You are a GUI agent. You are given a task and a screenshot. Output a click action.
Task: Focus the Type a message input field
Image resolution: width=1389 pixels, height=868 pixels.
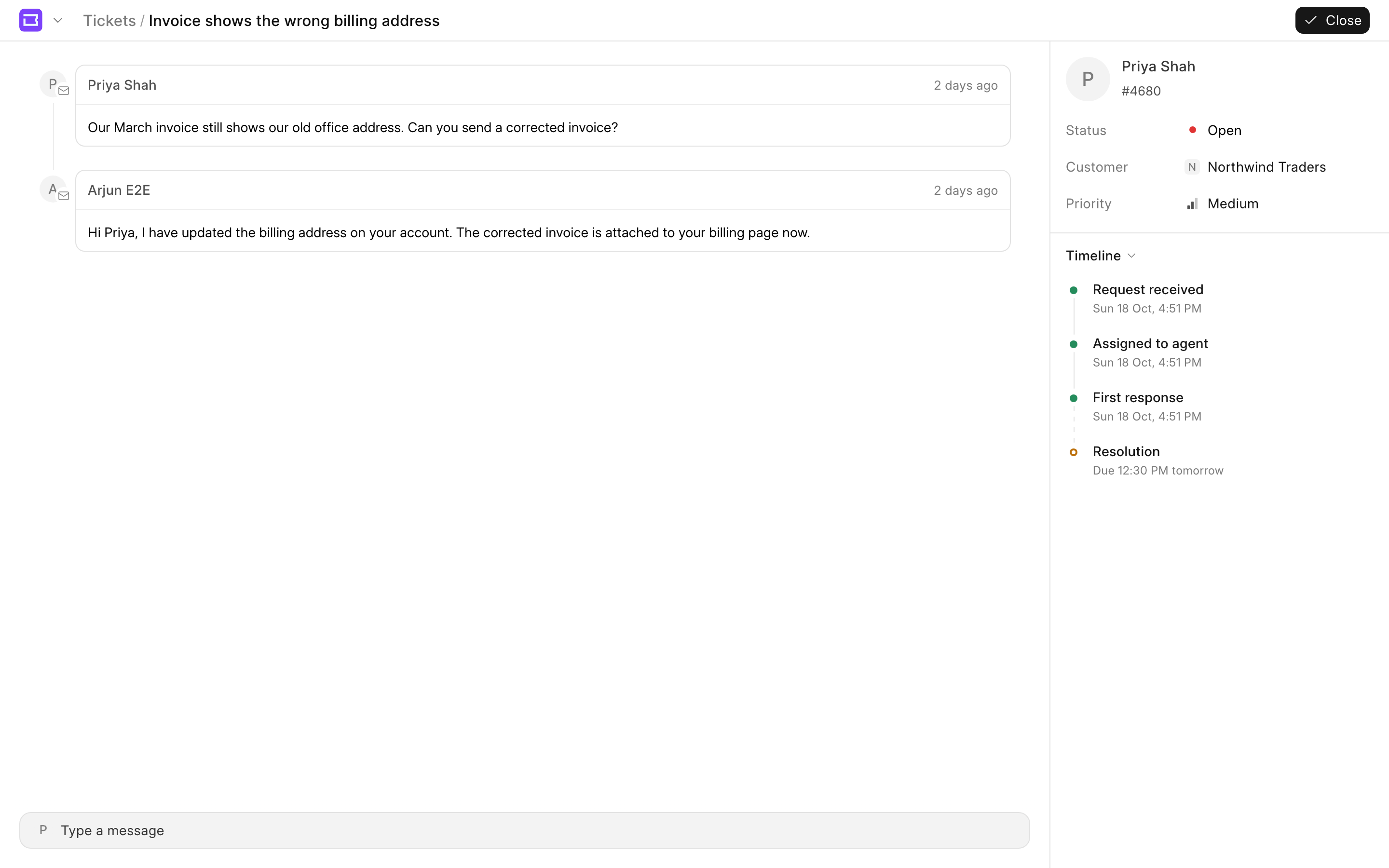pos(525,830)
